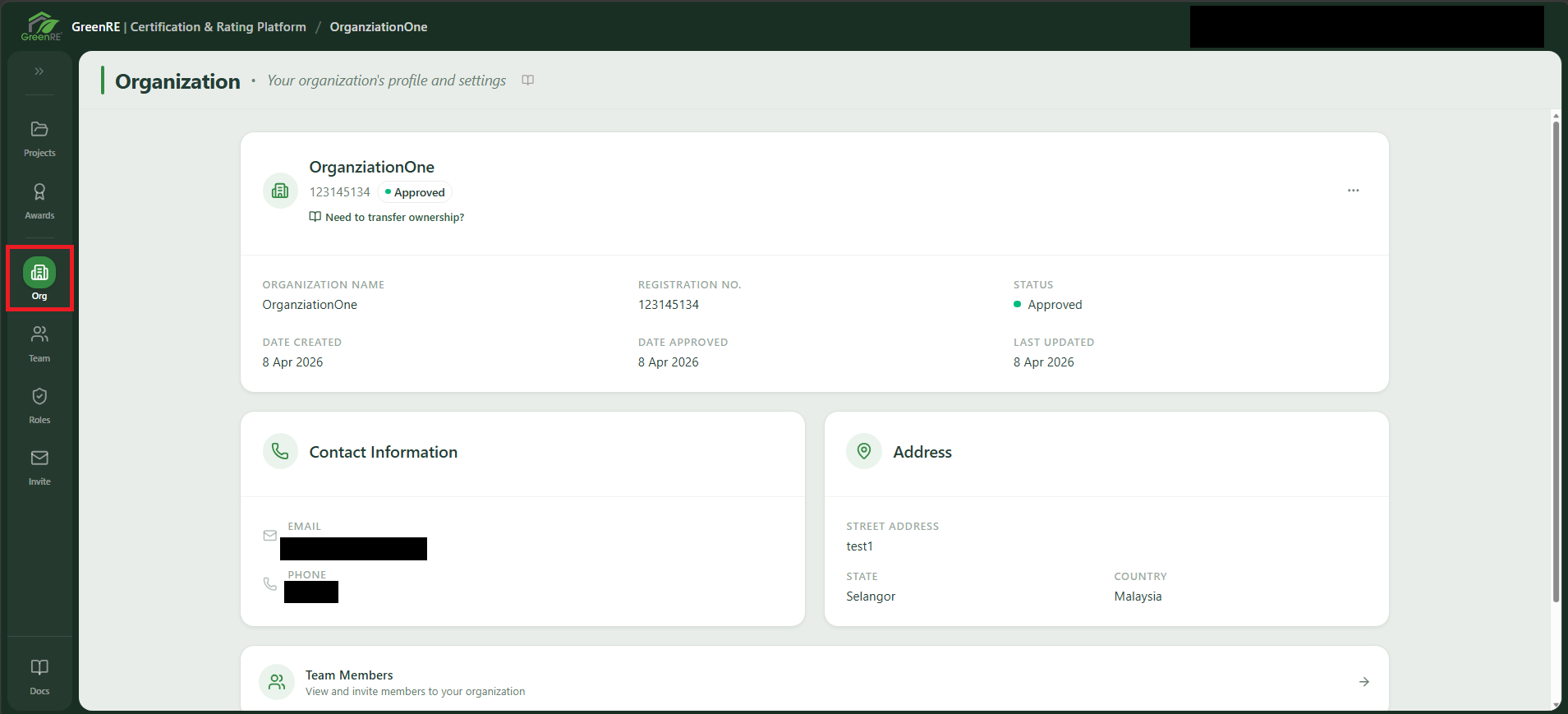Click the Selangor state value

[x=871, y=597]
